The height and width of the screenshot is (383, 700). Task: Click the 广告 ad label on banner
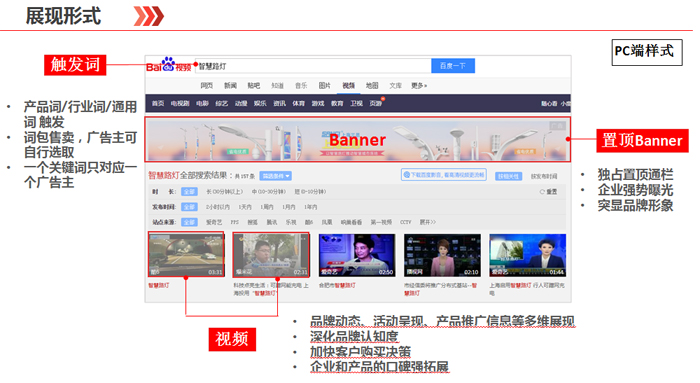tap(557, 126)
